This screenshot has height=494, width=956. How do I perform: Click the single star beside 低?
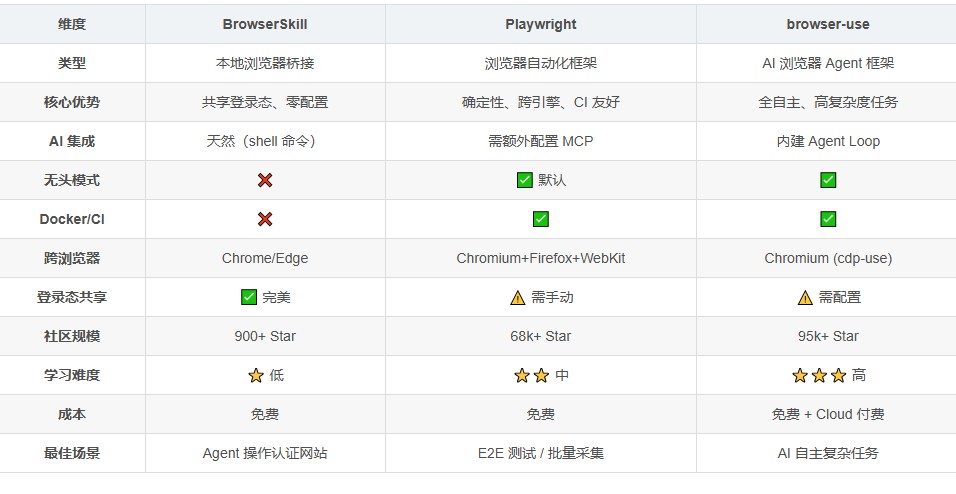point(256,375)
